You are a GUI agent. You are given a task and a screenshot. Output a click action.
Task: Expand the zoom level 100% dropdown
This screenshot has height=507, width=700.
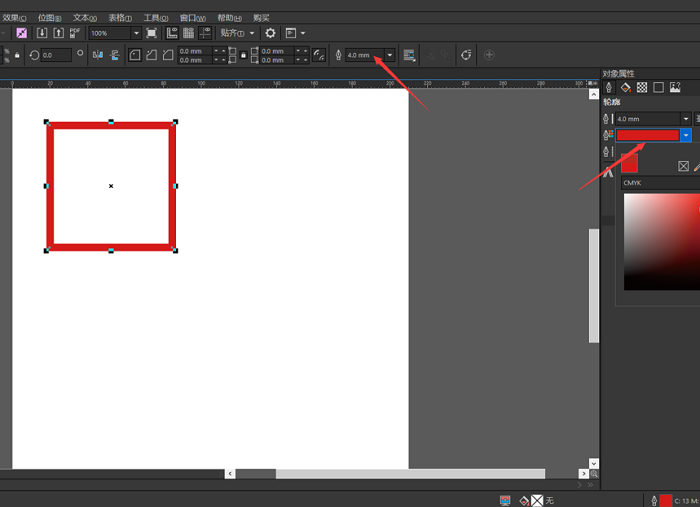click(136, 33)
